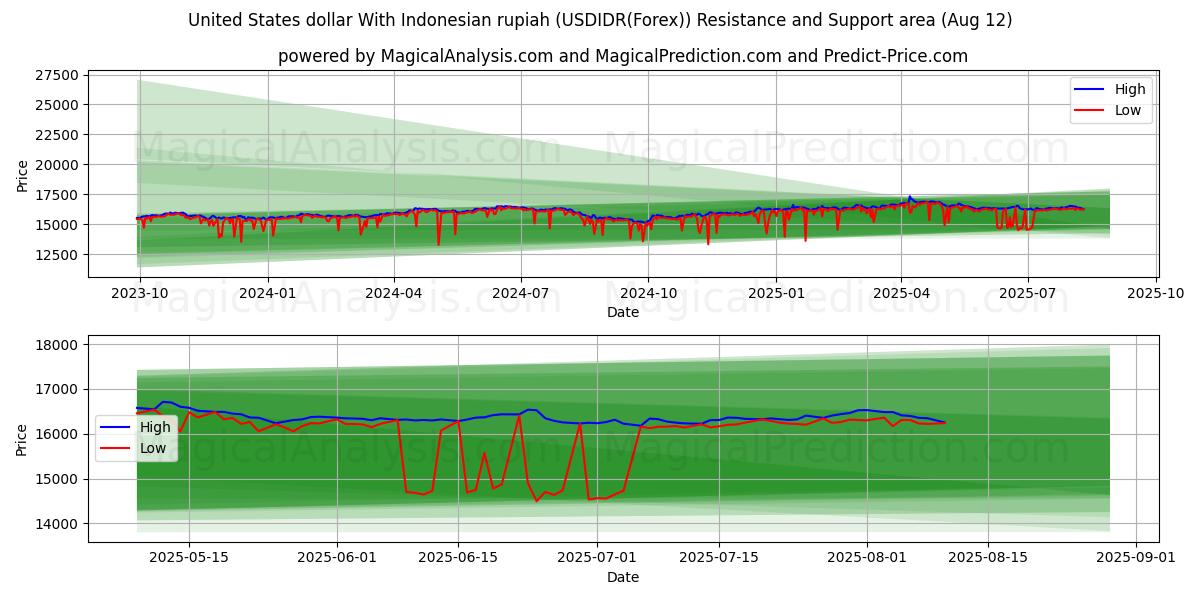Click the 27500 tick label on top chart
Screen dimensions: 1200x600
click(57, 75)
